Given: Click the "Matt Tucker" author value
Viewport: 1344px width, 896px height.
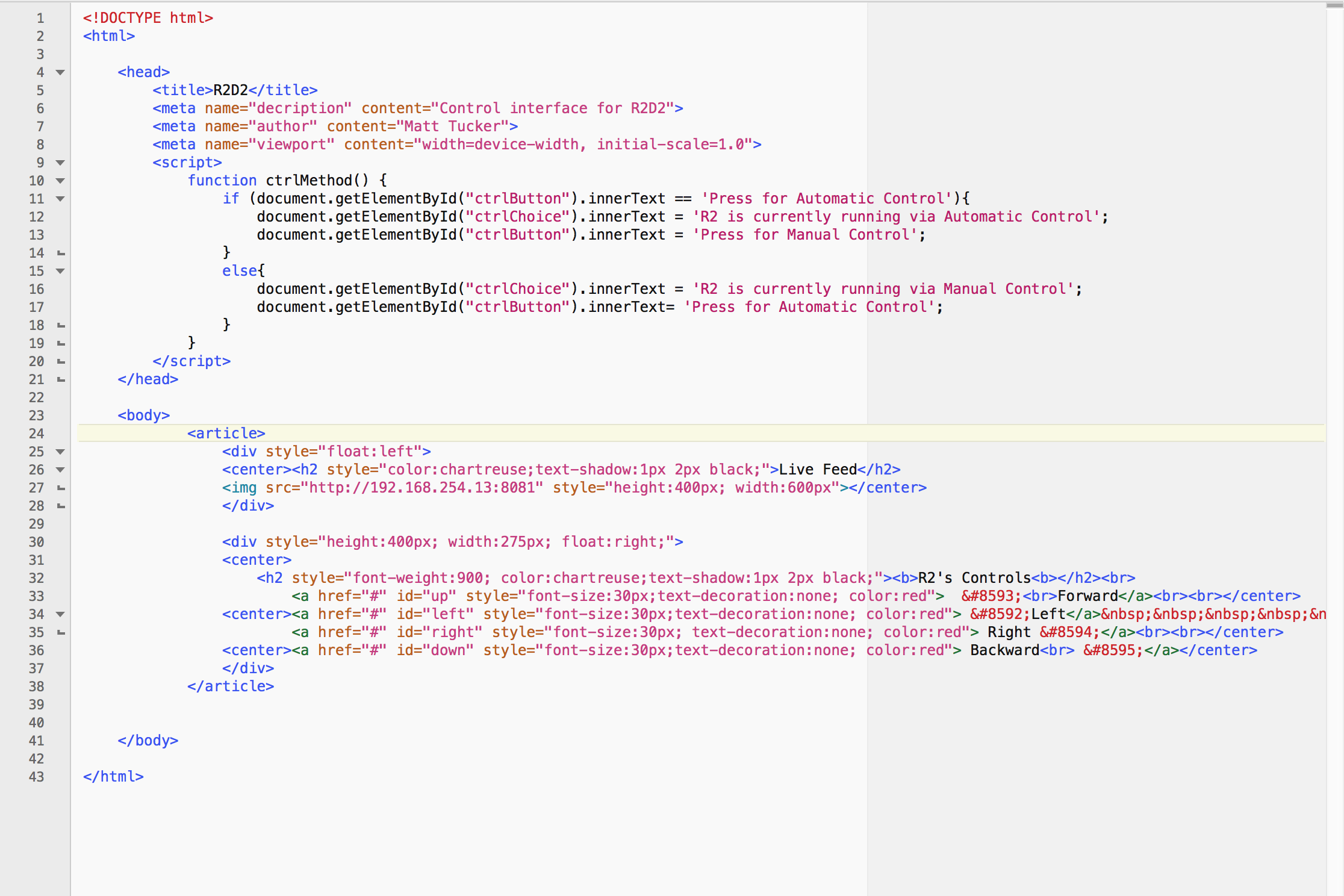Looking at the screenshot, I should [453, 126].
